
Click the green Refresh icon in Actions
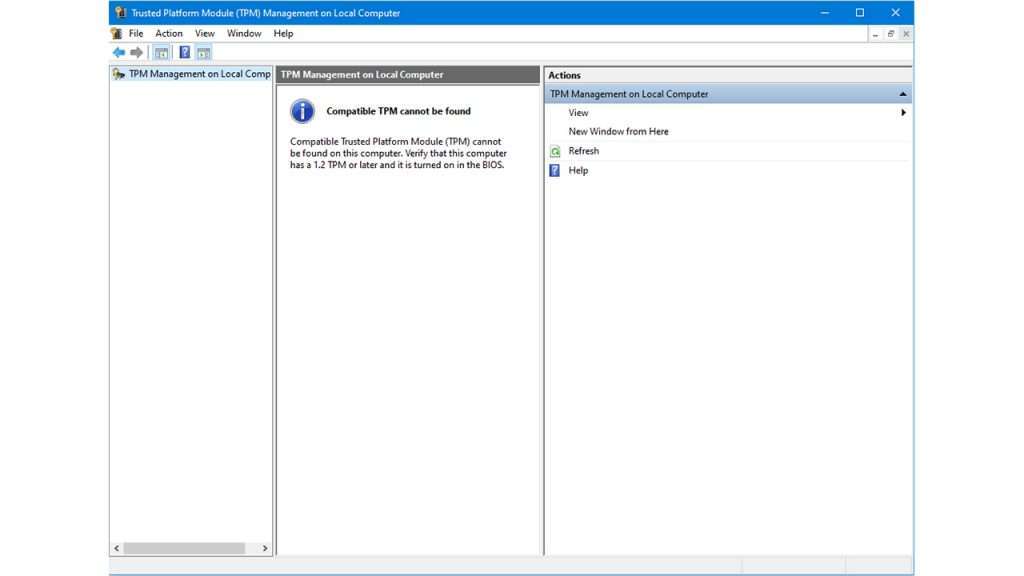(555, 152)
